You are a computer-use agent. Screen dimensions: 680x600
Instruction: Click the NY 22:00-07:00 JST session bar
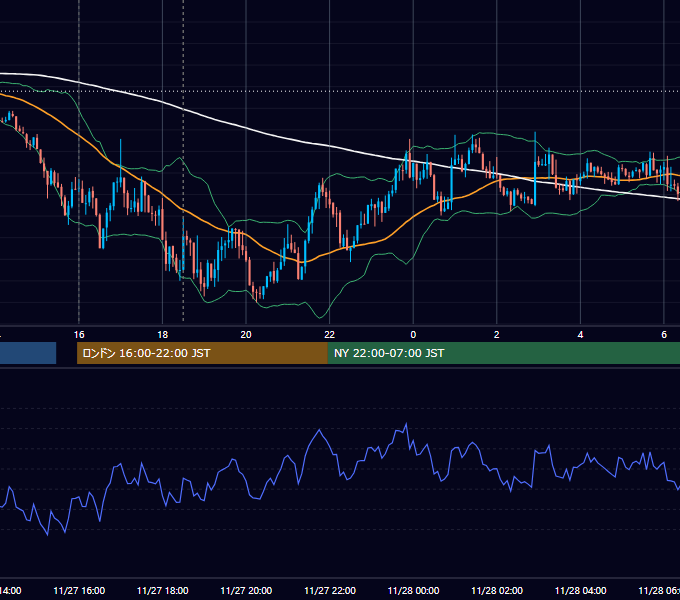click(x=503, y=353)
